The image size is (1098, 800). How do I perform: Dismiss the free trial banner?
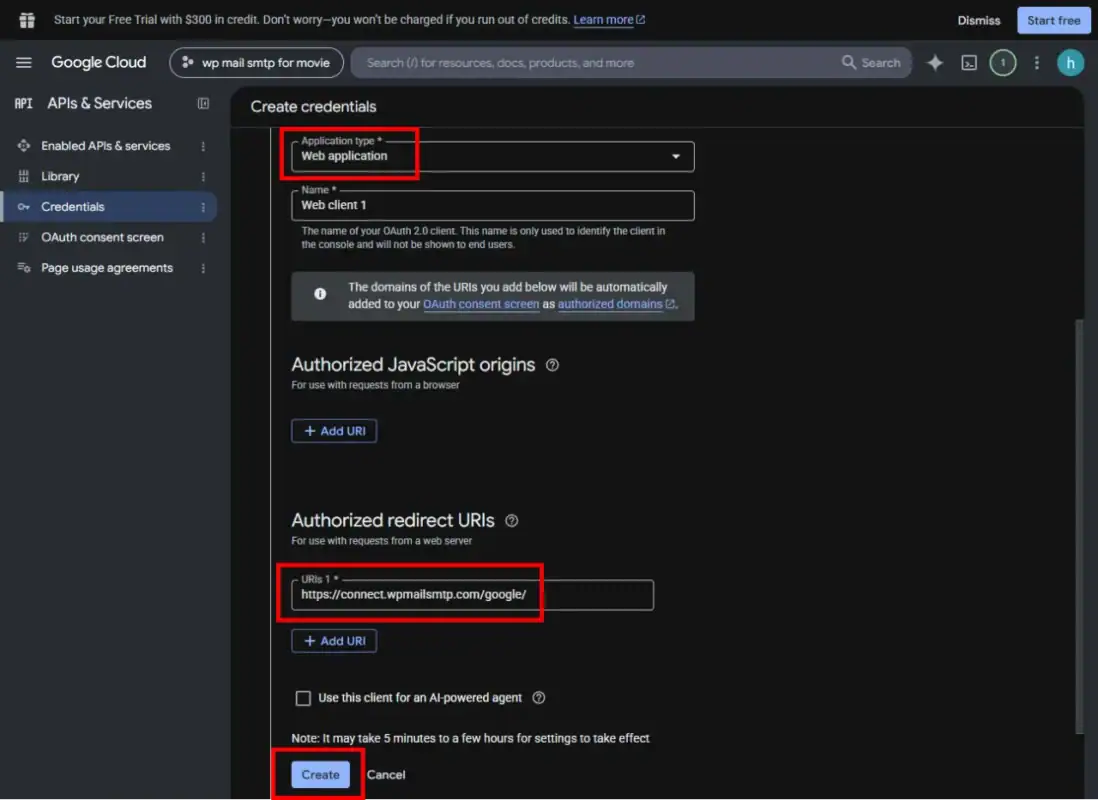point(978,20)
